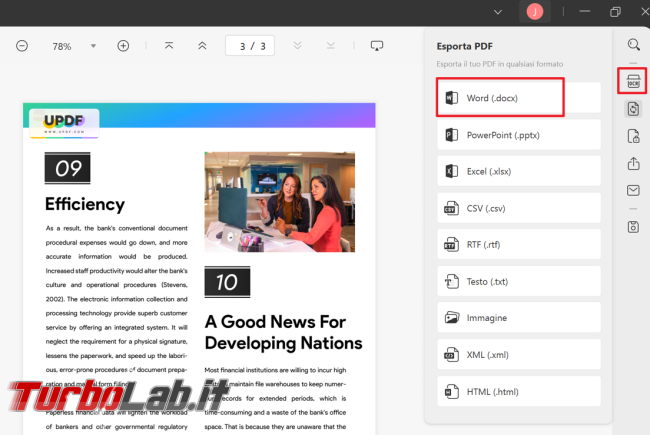
Task: Open the 78% zoom level dropdown
Action: [93, 46]
